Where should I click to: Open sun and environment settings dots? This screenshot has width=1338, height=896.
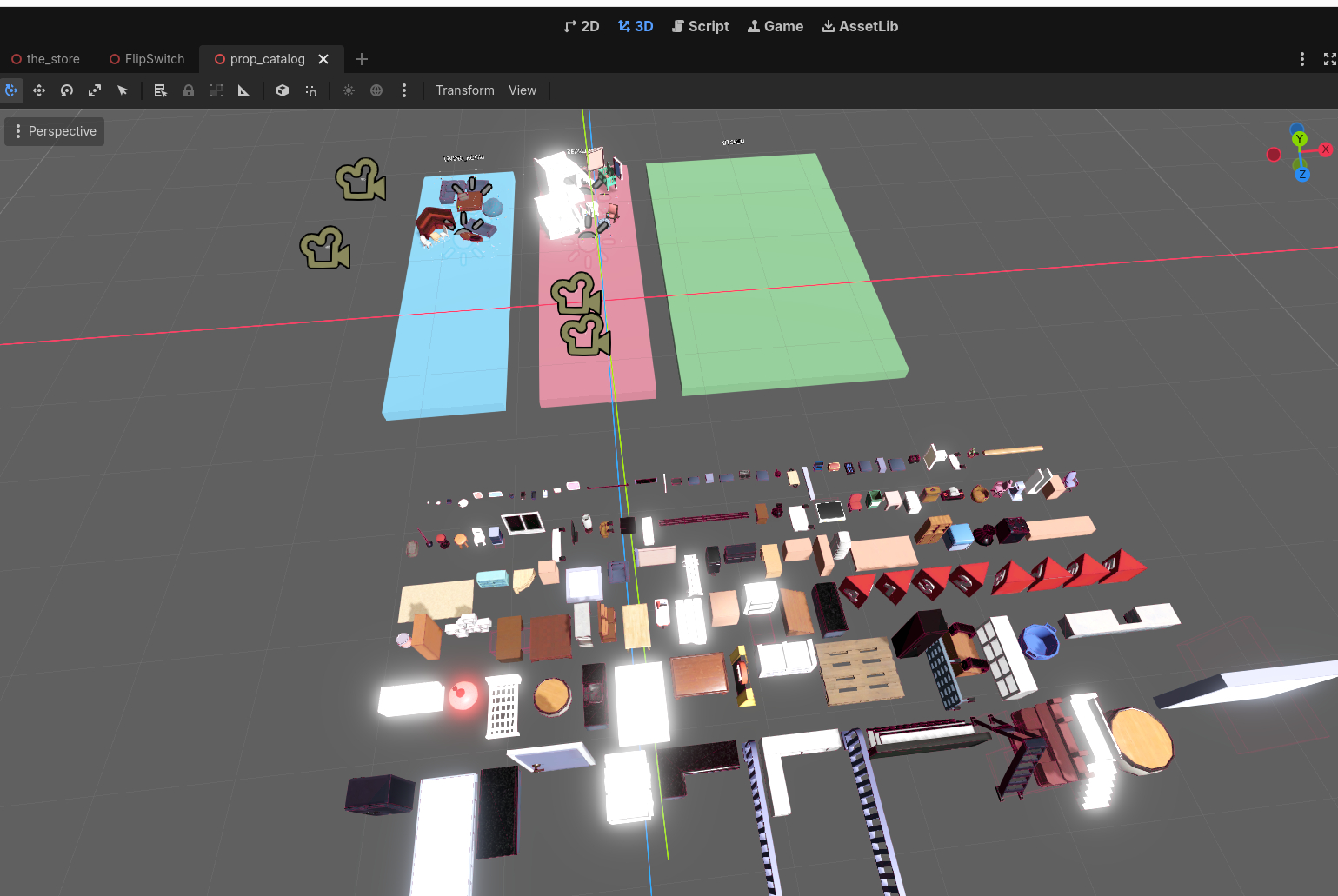point(404,90)
